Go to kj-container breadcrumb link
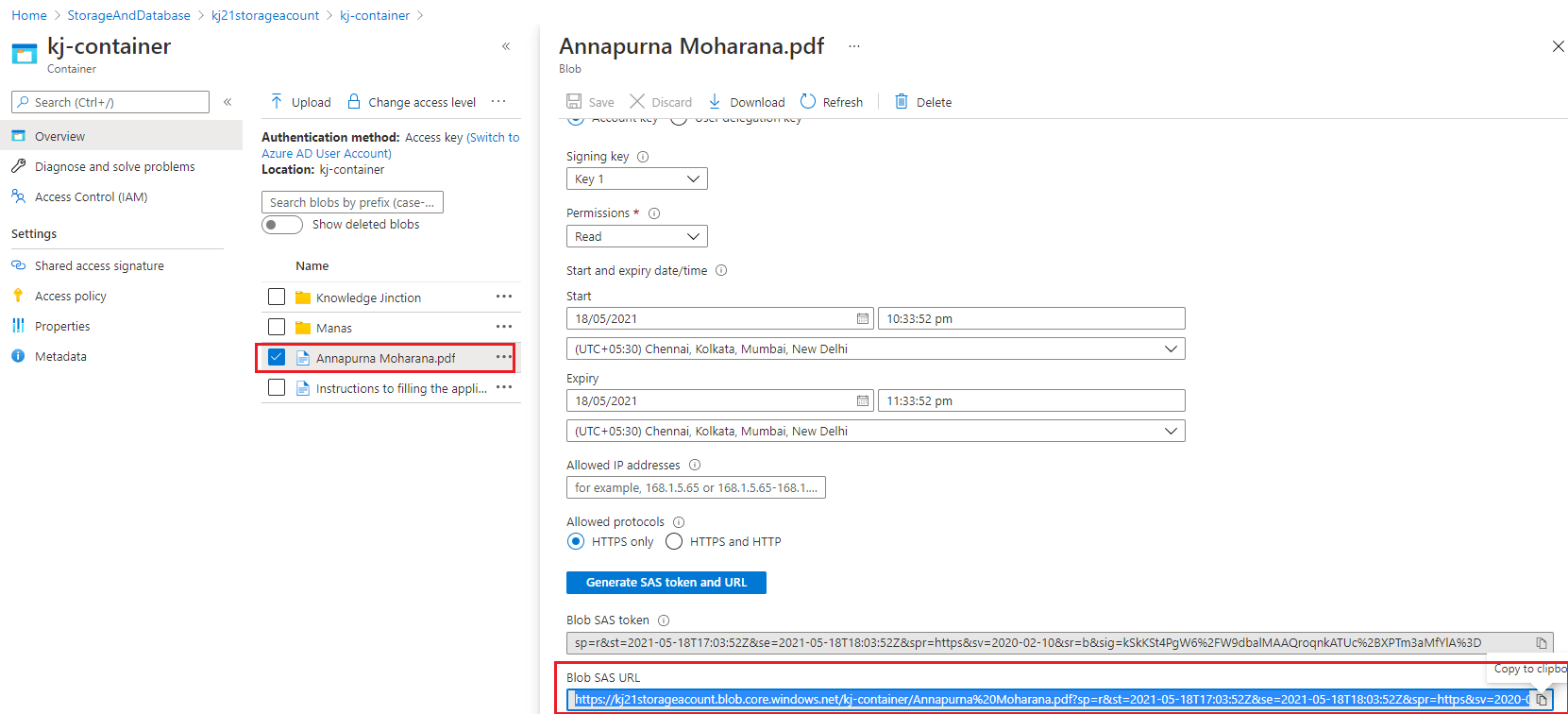Image resolution: width=1568 pixels, height=714 pixels. [375, 15]
